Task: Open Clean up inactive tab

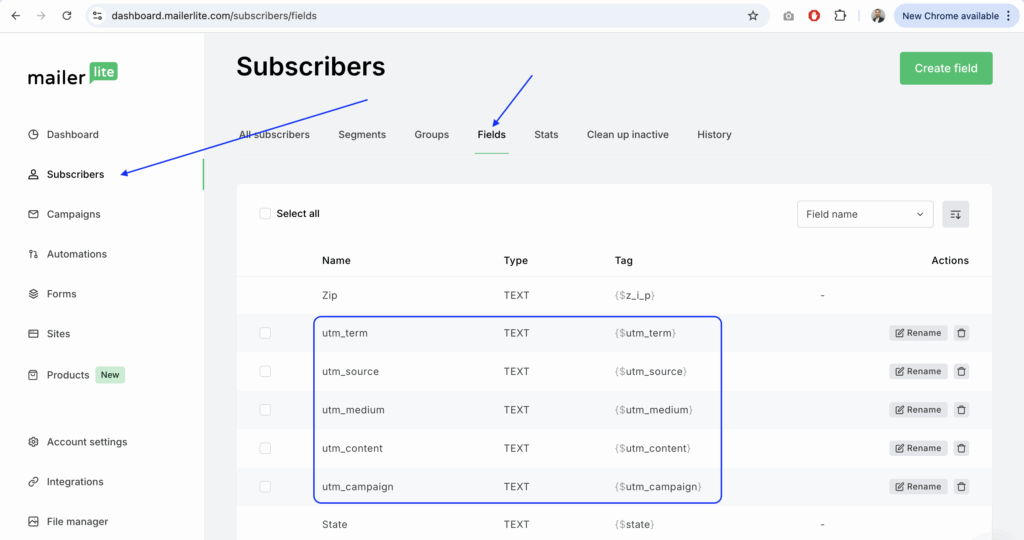Action: (x=628, y=135)
